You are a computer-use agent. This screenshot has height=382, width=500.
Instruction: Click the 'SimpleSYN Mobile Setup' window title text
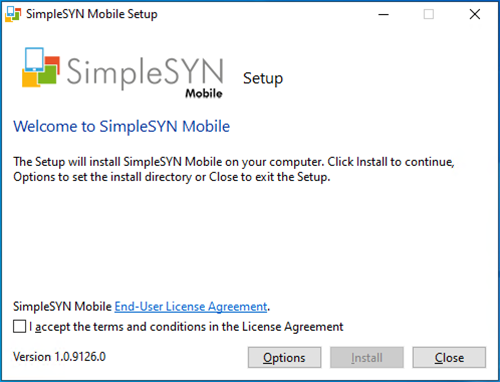tap(92, 14)
